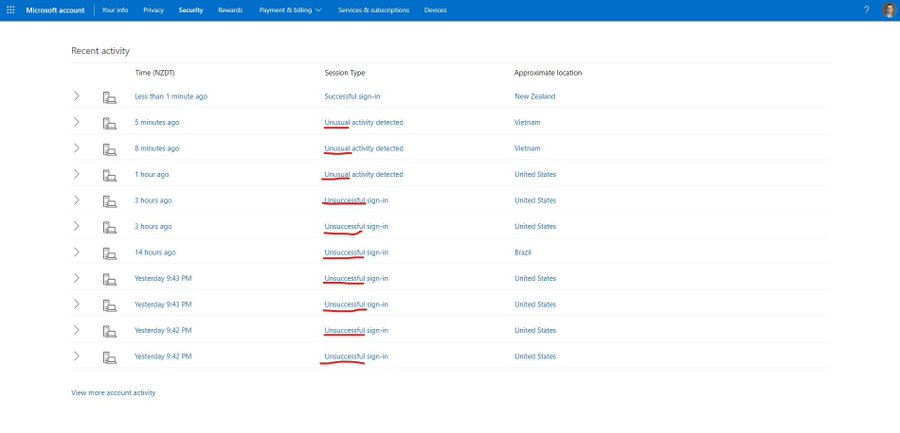Click device icon for 8 minutes ago entry
The height and width of the screenshot is (433, 900).
tap(109, 149)
